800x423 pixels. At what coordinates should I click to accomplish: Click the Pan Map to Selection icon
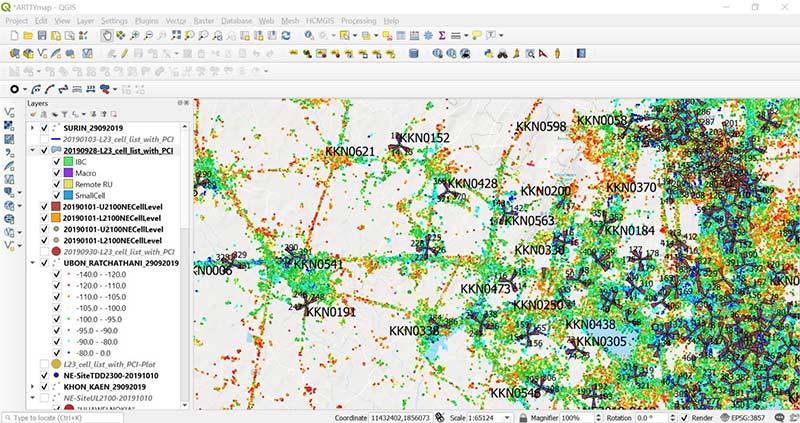120,35
